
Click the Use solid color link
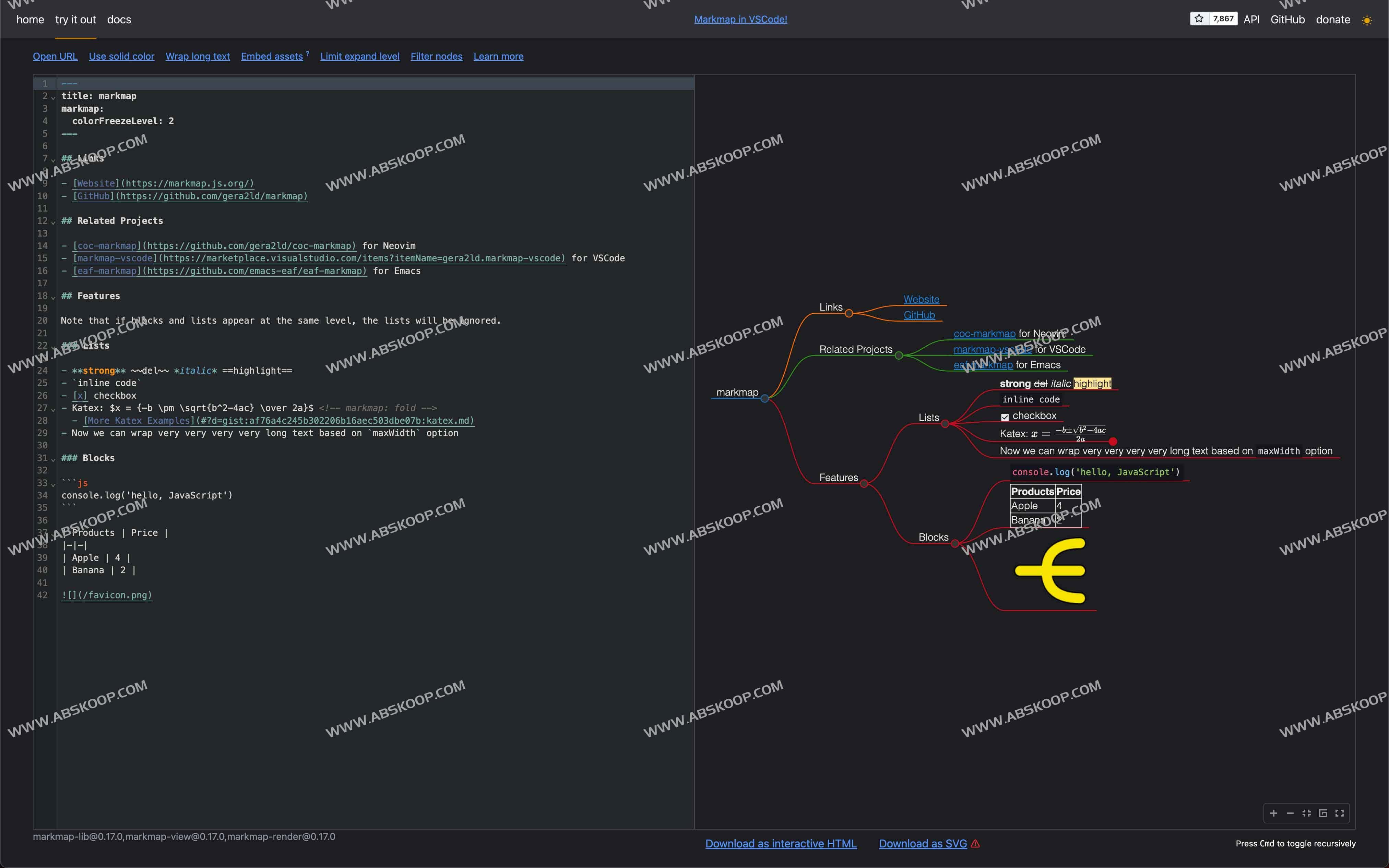point(121,56)
